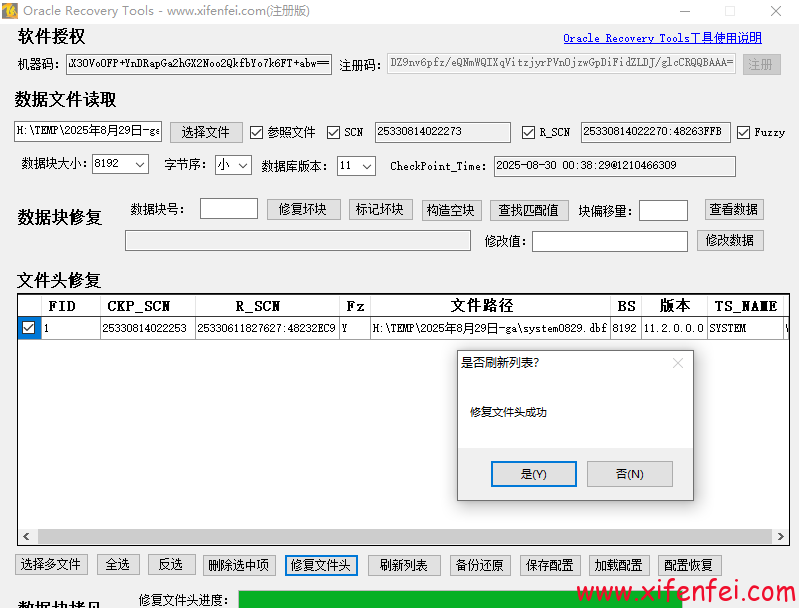Focus the 机器码 input field
This screenshot has width=799, height=608.
(x=199, y=64)
